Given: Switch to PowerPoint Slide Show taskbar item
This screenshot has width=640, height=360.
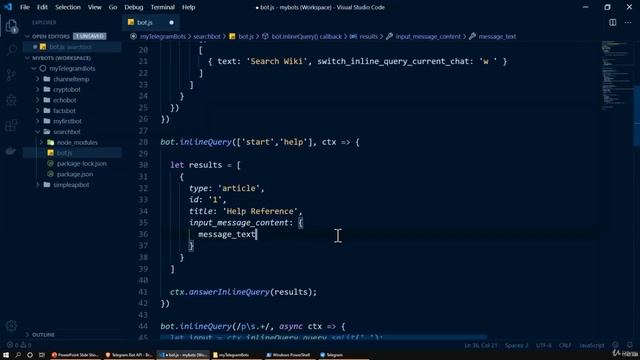Looking at the screenshot, I should (x=75, y=355).
